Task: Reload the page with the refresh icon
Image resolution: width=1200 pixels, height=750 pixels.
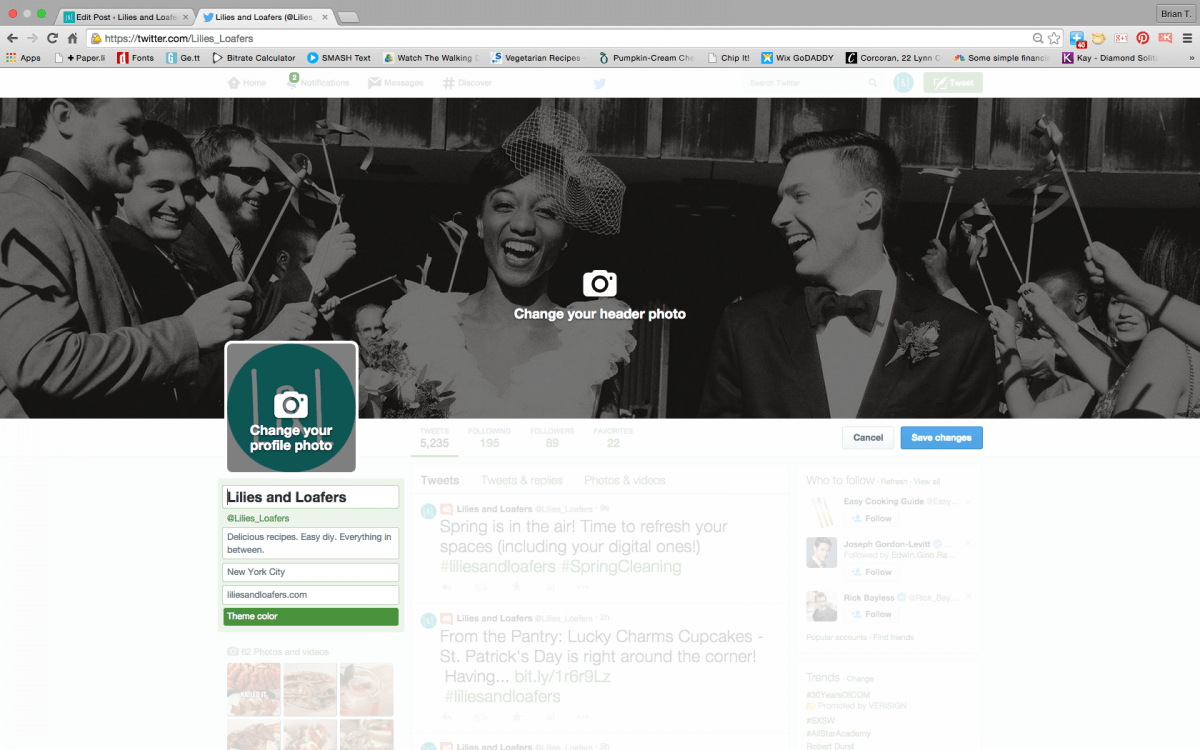Action: tap(53, 38)
